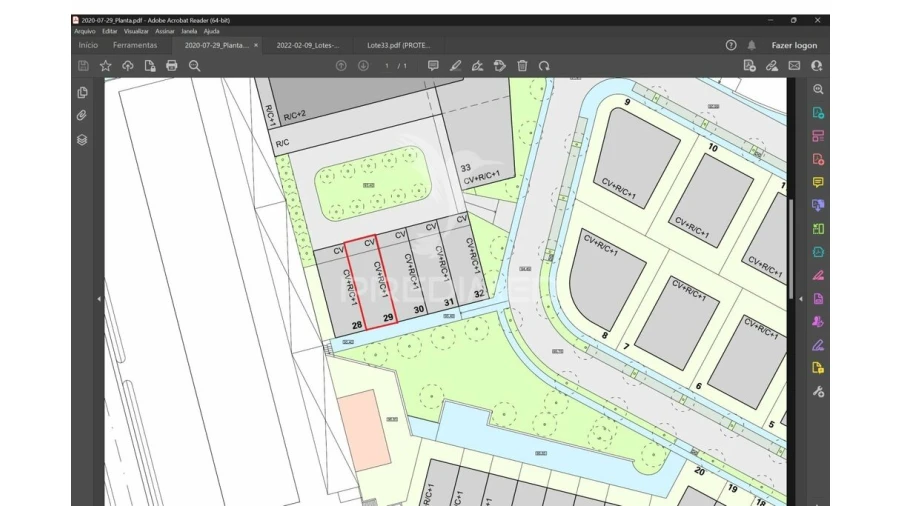The width and height of the screenshot is (900, 506).
Task: Click the Fazer logon button
Action: click(x=794, y=45)
